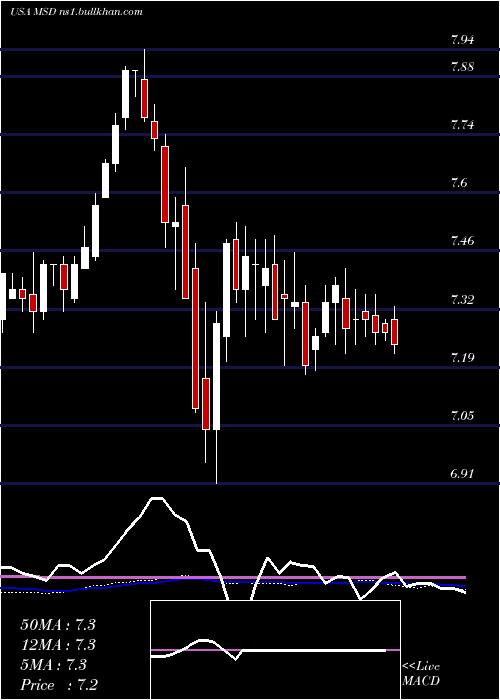
Task: Click the candle with highest wick near 7.94
Action: pos(144,85)
